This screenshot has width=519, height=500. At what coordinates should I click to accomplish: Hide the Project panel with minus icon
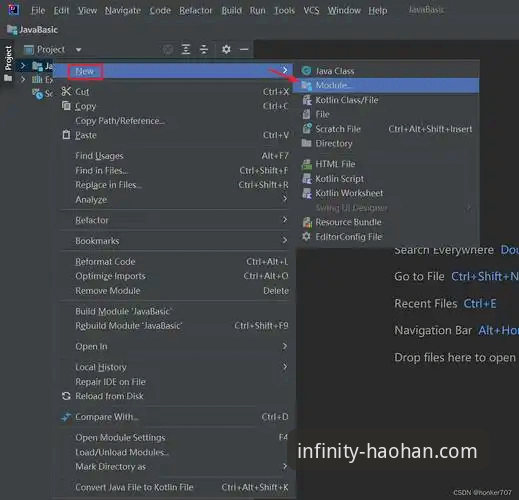pos(244,50)
